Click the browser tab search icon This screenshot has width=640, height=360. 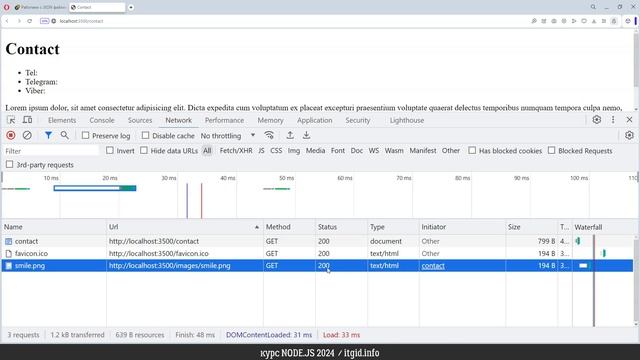[x=593, y=7]
